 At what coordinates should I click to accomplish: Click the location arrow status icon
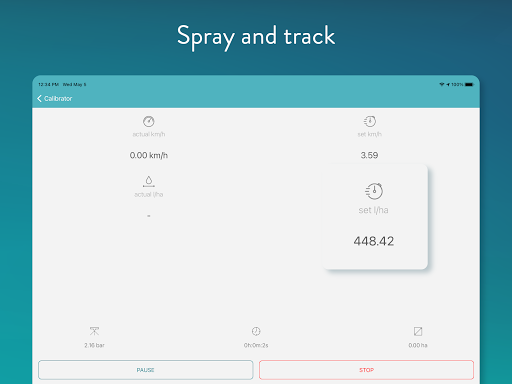448,85
